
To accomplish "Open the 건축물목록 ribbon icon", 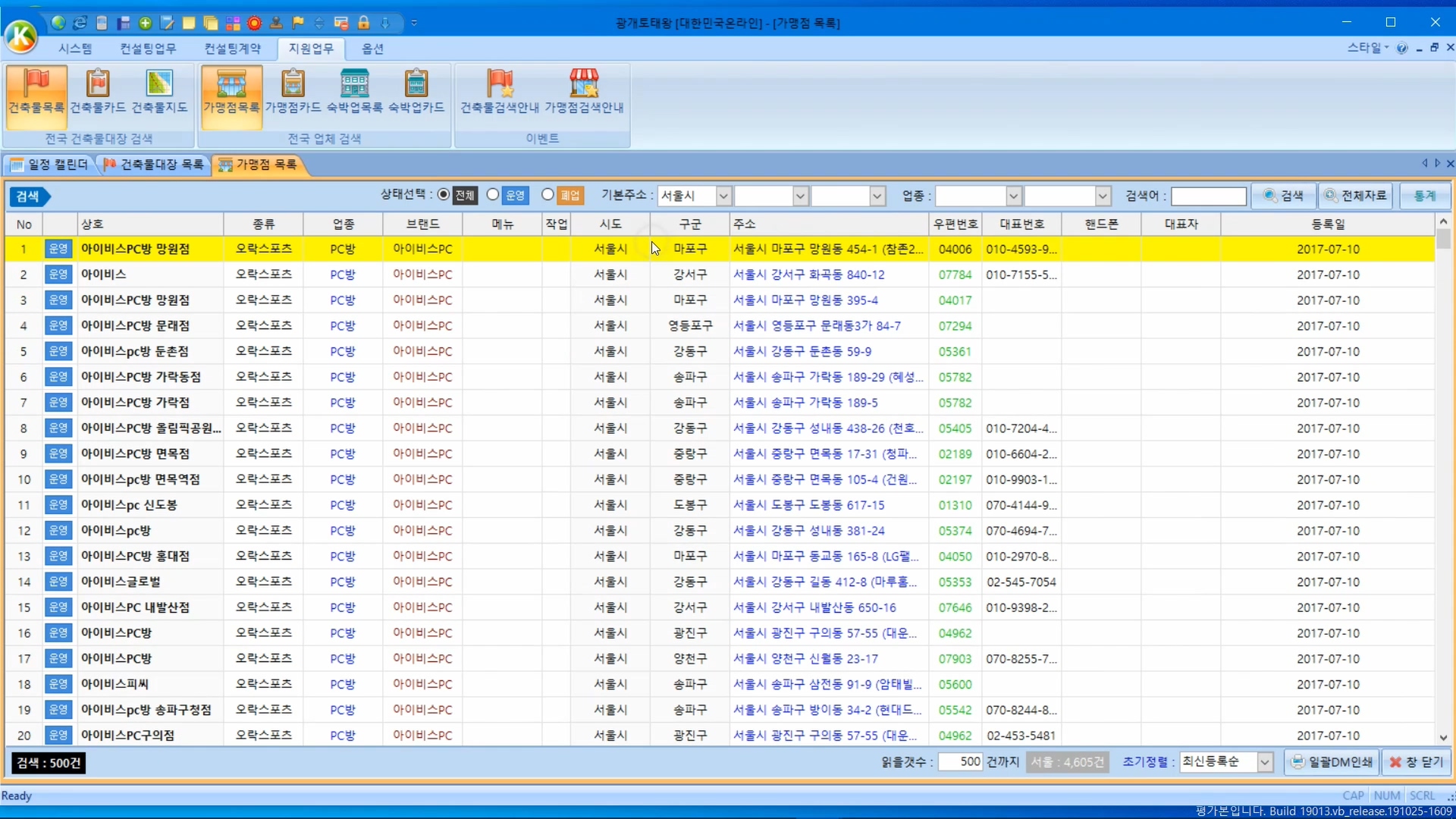I will (x=36, y=91).
